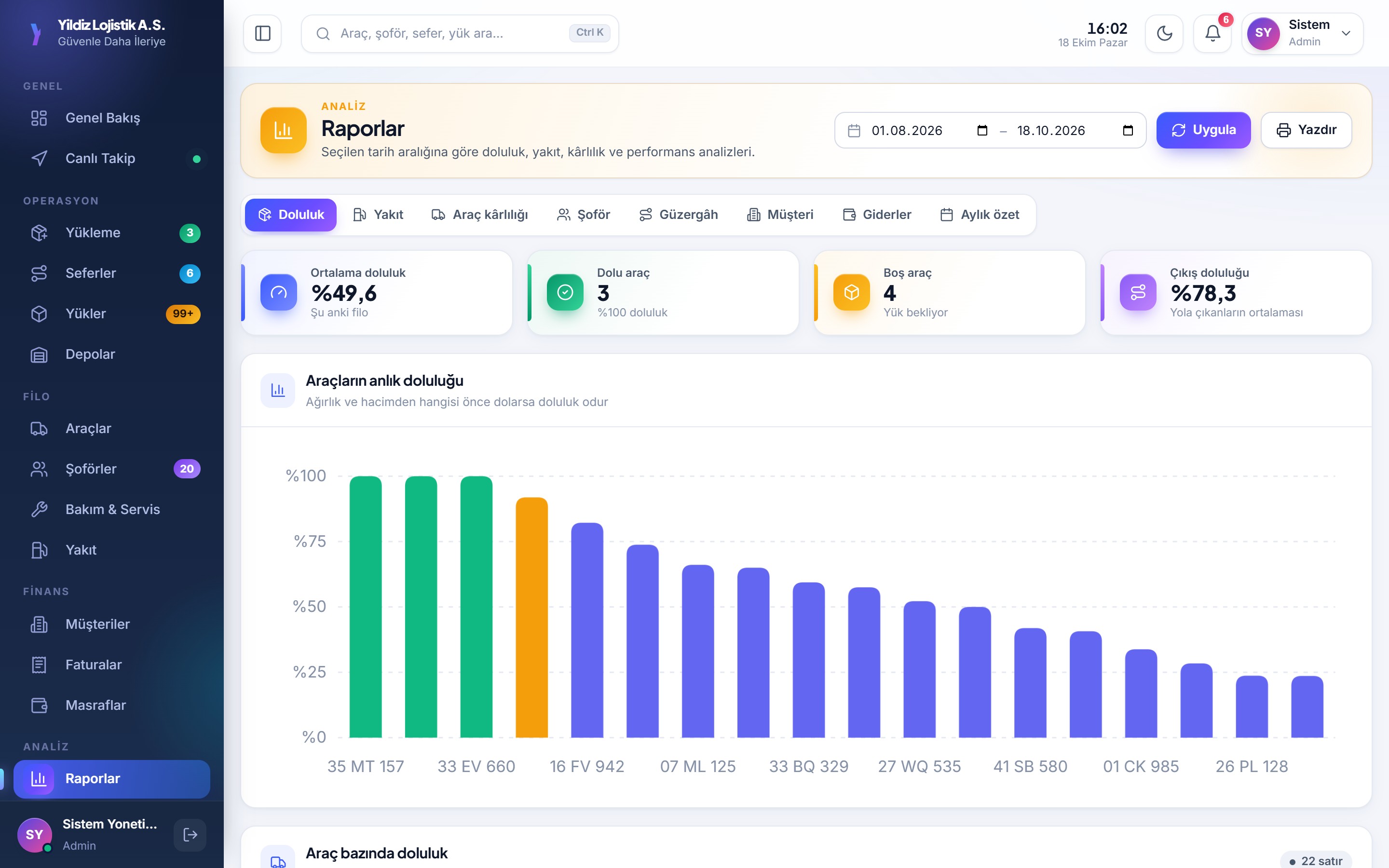1389x868 pixels.
Task: Open Depolar warehouse icon
Action: click(39, 355)
